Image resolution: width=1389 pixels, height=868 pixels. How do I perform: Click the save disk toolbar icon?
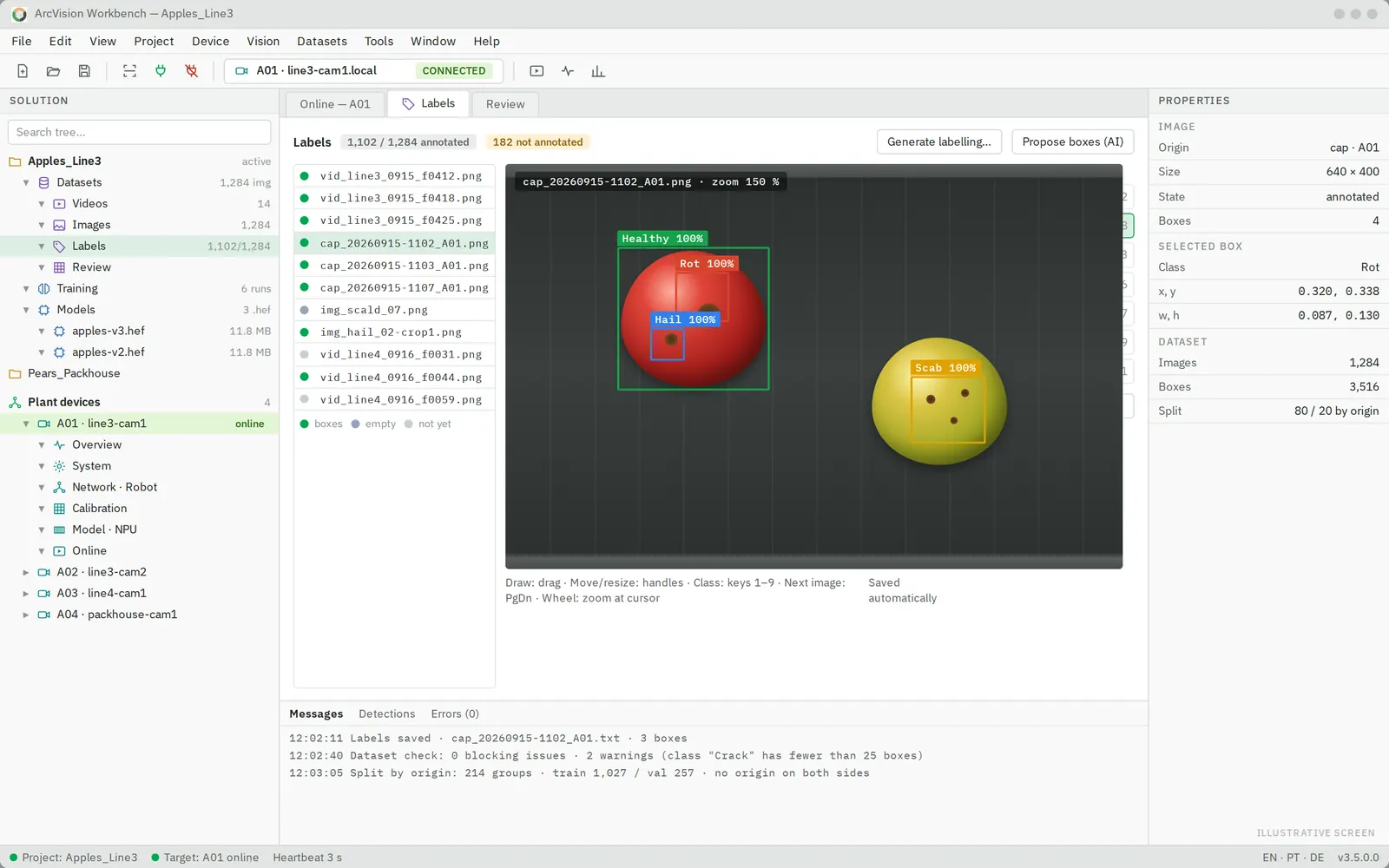tap(84, 71)
